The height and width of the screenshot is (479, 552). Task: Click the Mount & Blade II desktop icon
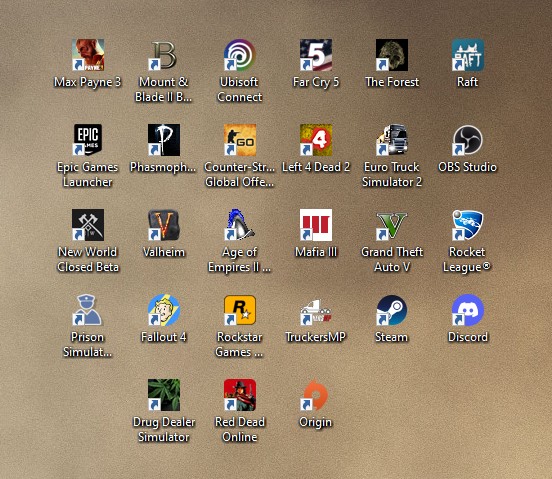coord(164,55)
